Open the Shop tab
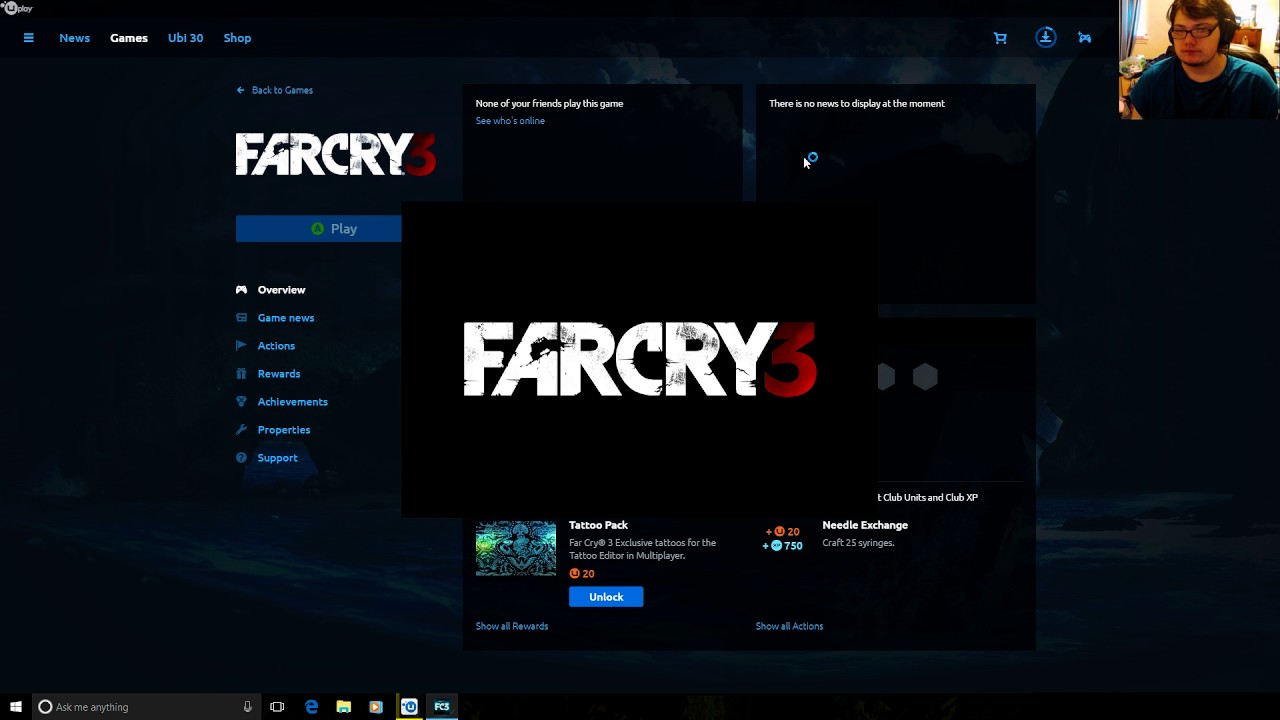 [237, 38]
